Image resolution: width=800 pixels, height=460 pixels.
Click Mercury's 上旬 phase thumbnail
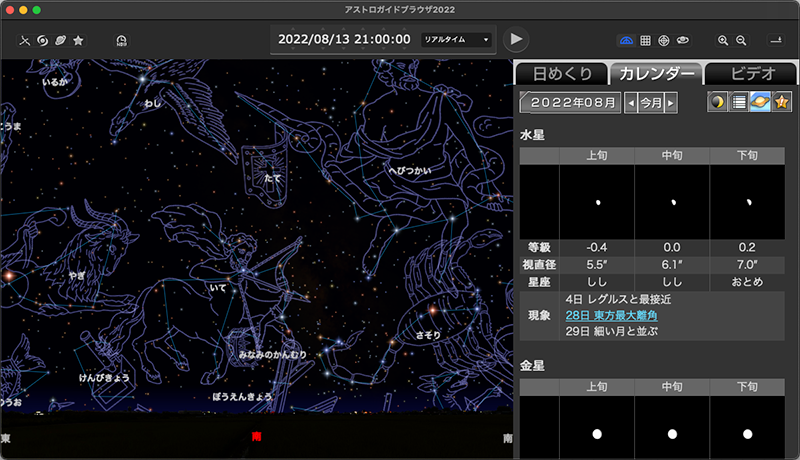tap(597, 202)
